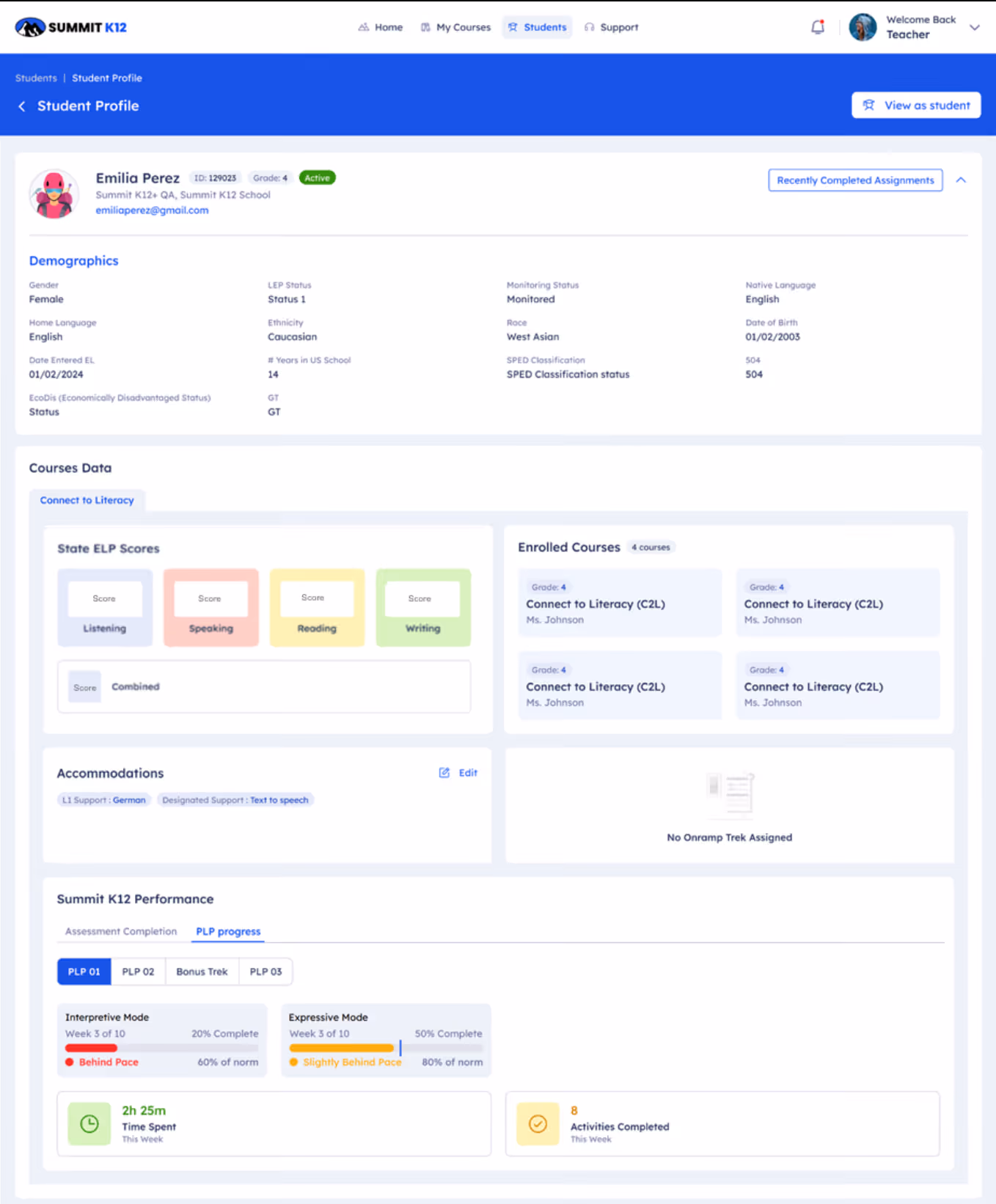Screen dimensions: 996x1204
Task: Click the Combined score box
Action: point(264,687)
